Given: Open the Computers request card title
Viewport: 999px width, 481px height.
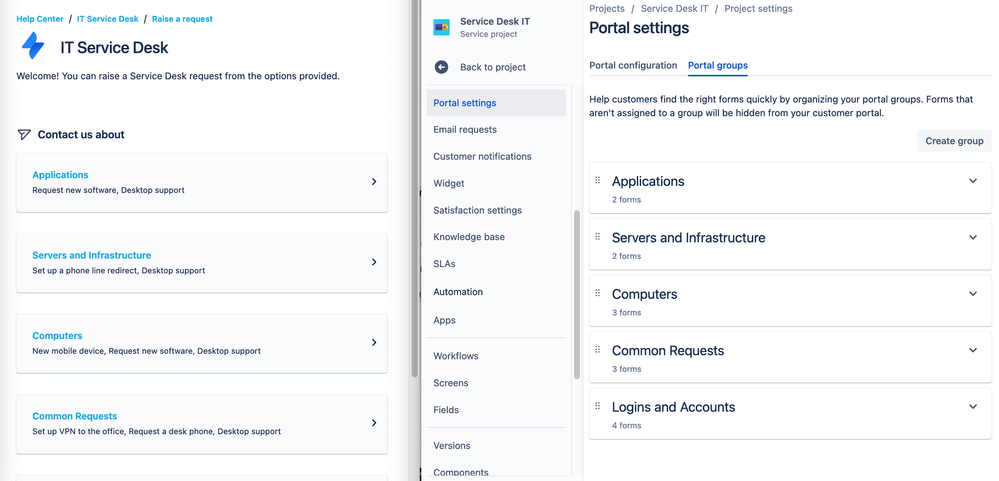Looking at the screenshot, I should click(x=57, y=336).
